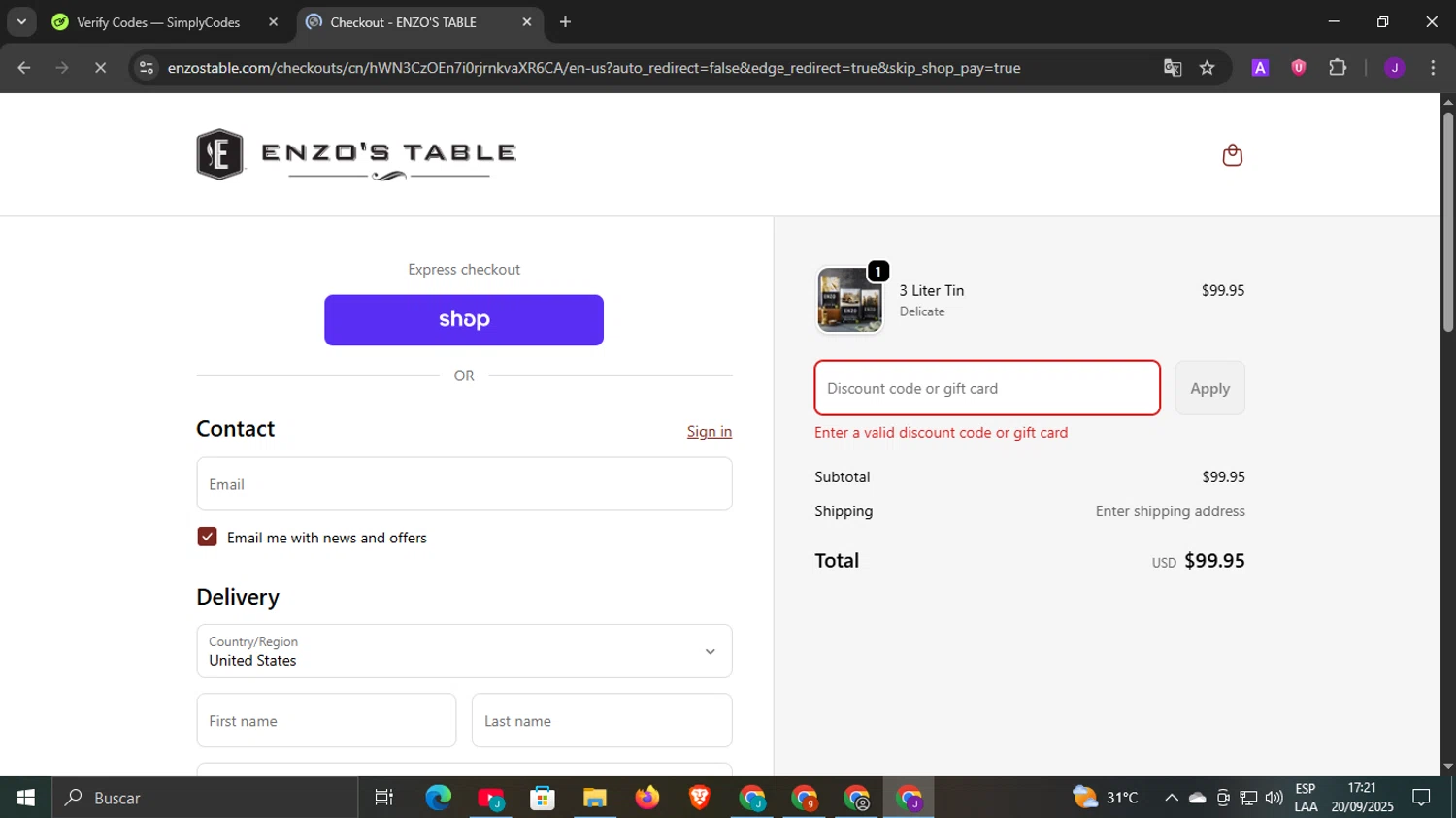
Task: Close the Checkout tab
Action: 527,22
